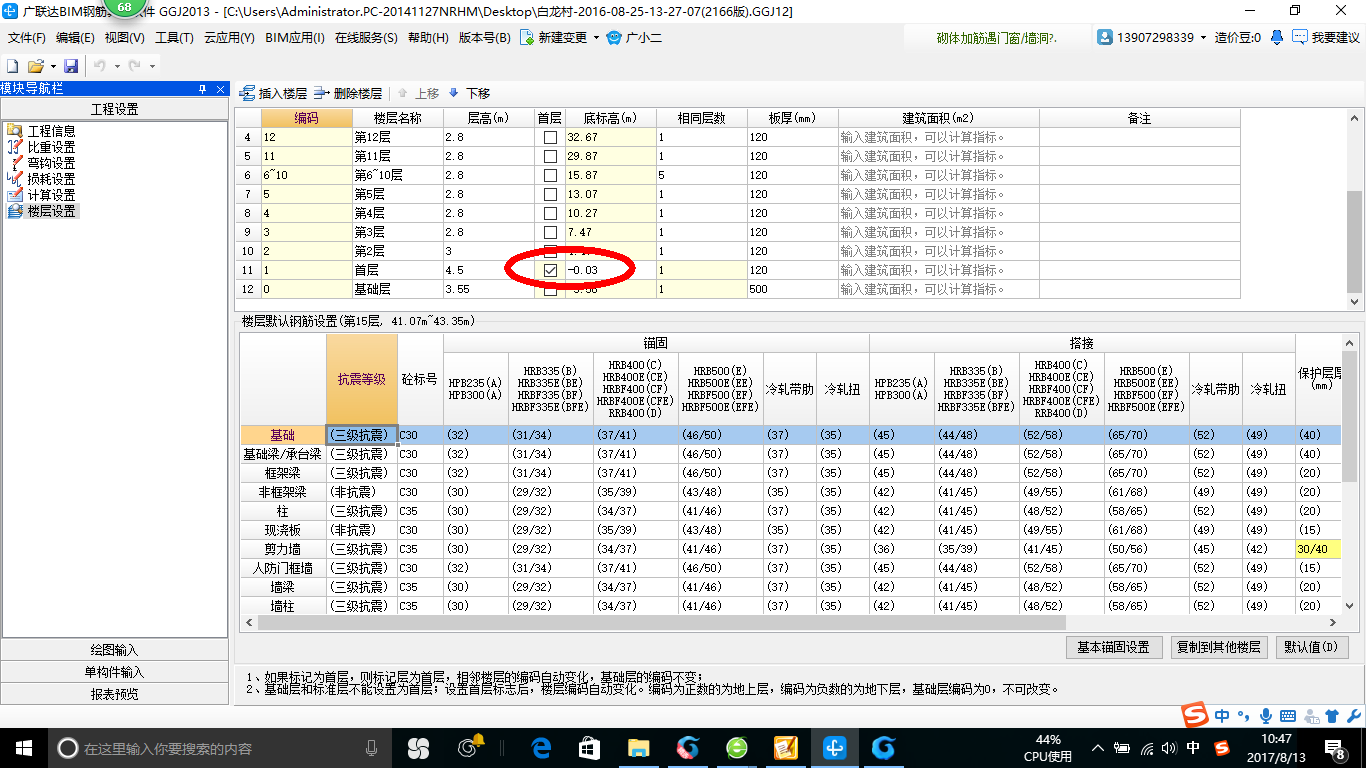The height and width of the screenshot is (768, 1366).
Task: Click the Sogou input method S icon
Action: tap(1196, 715)
